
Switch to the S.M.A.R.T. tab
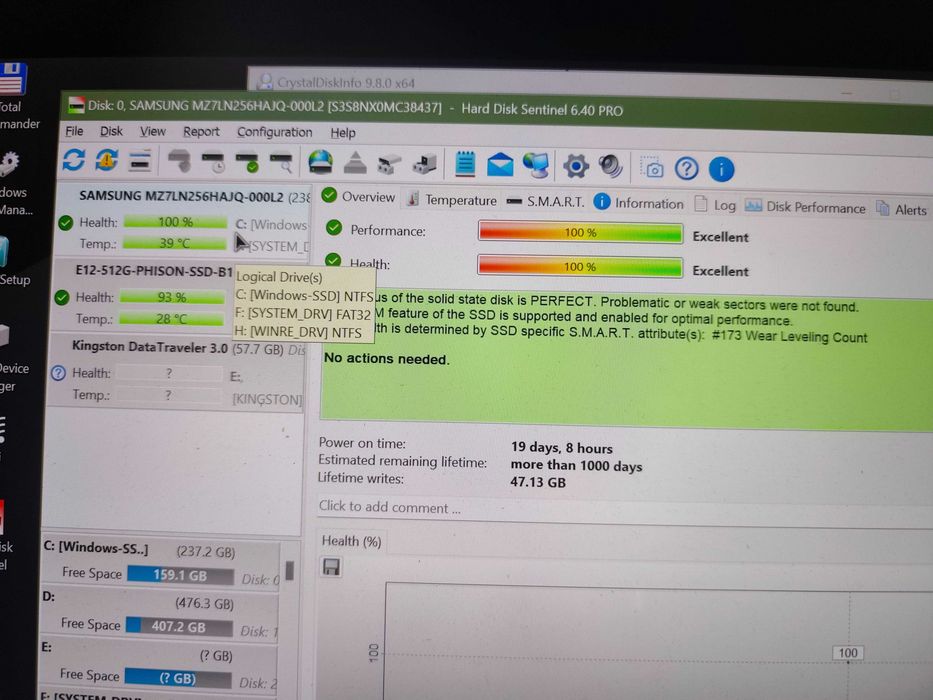[x=545, y=202]
